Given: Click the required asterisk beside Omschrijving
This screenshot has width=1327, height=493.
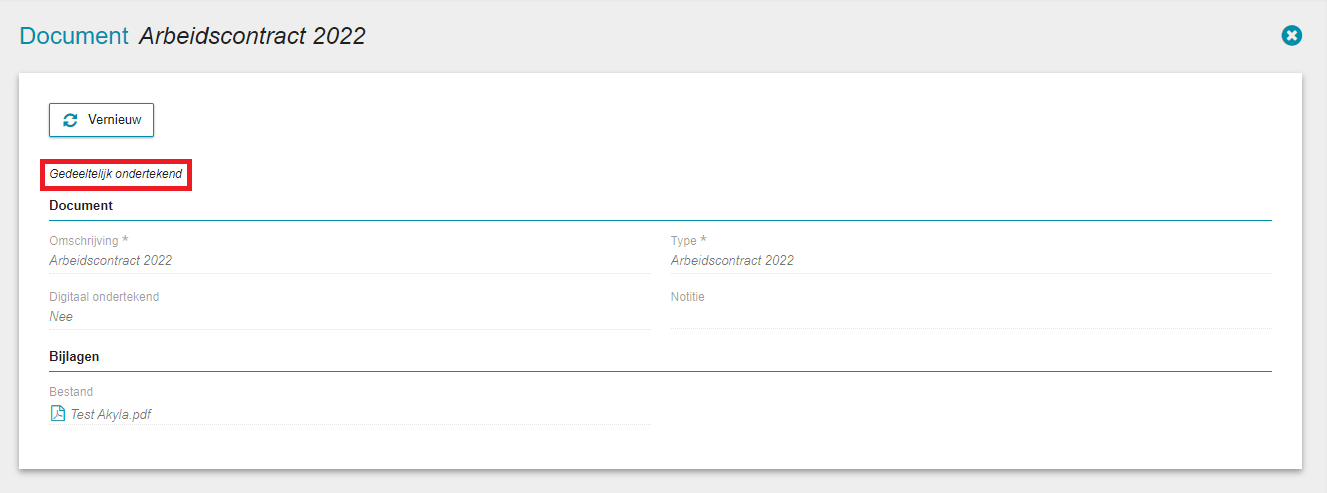Looking at the screenshot, I should (125, 240).
